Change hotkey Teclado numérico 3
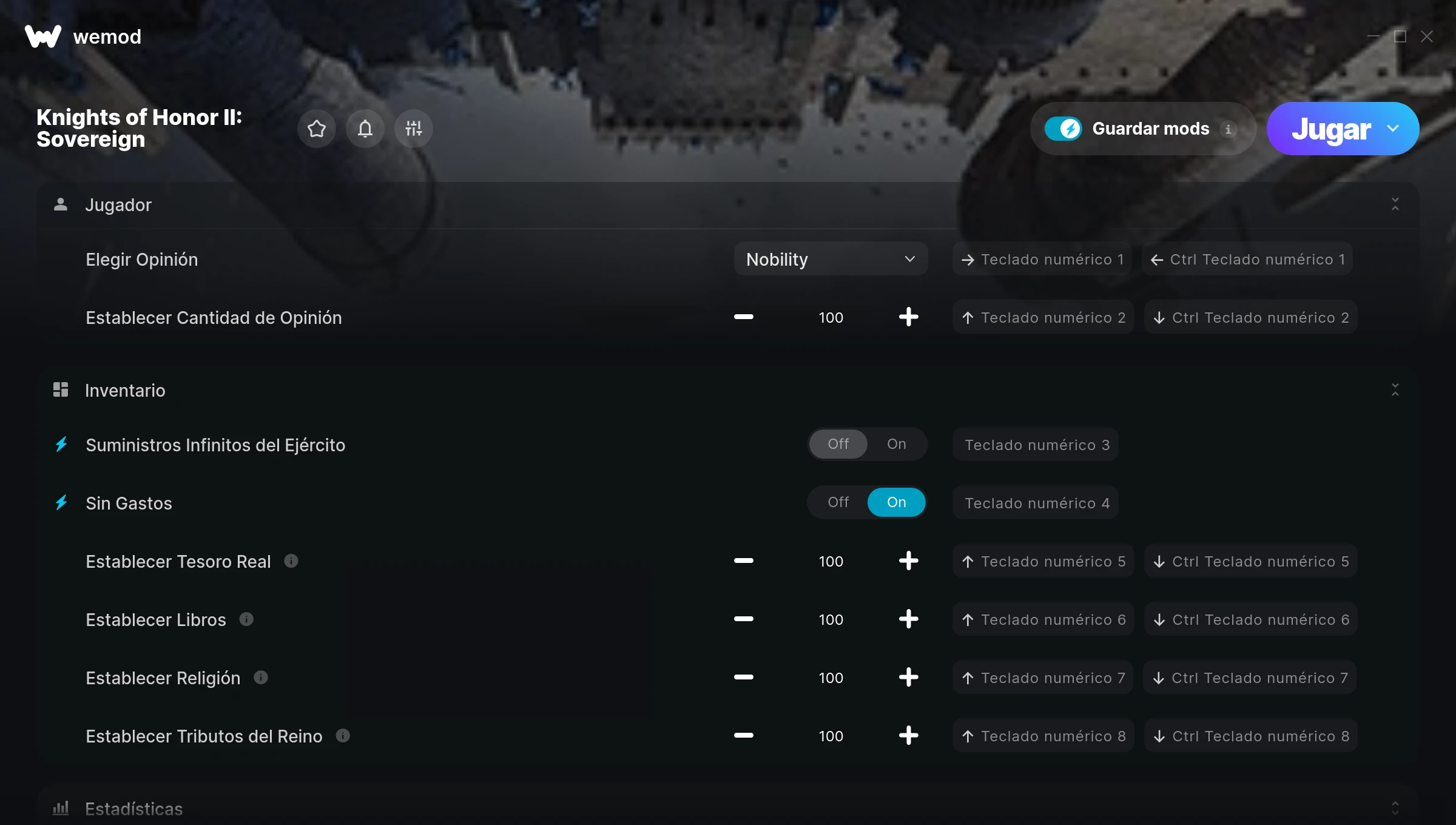The width and height of the screenshot is (1456, 825). 1036,445
